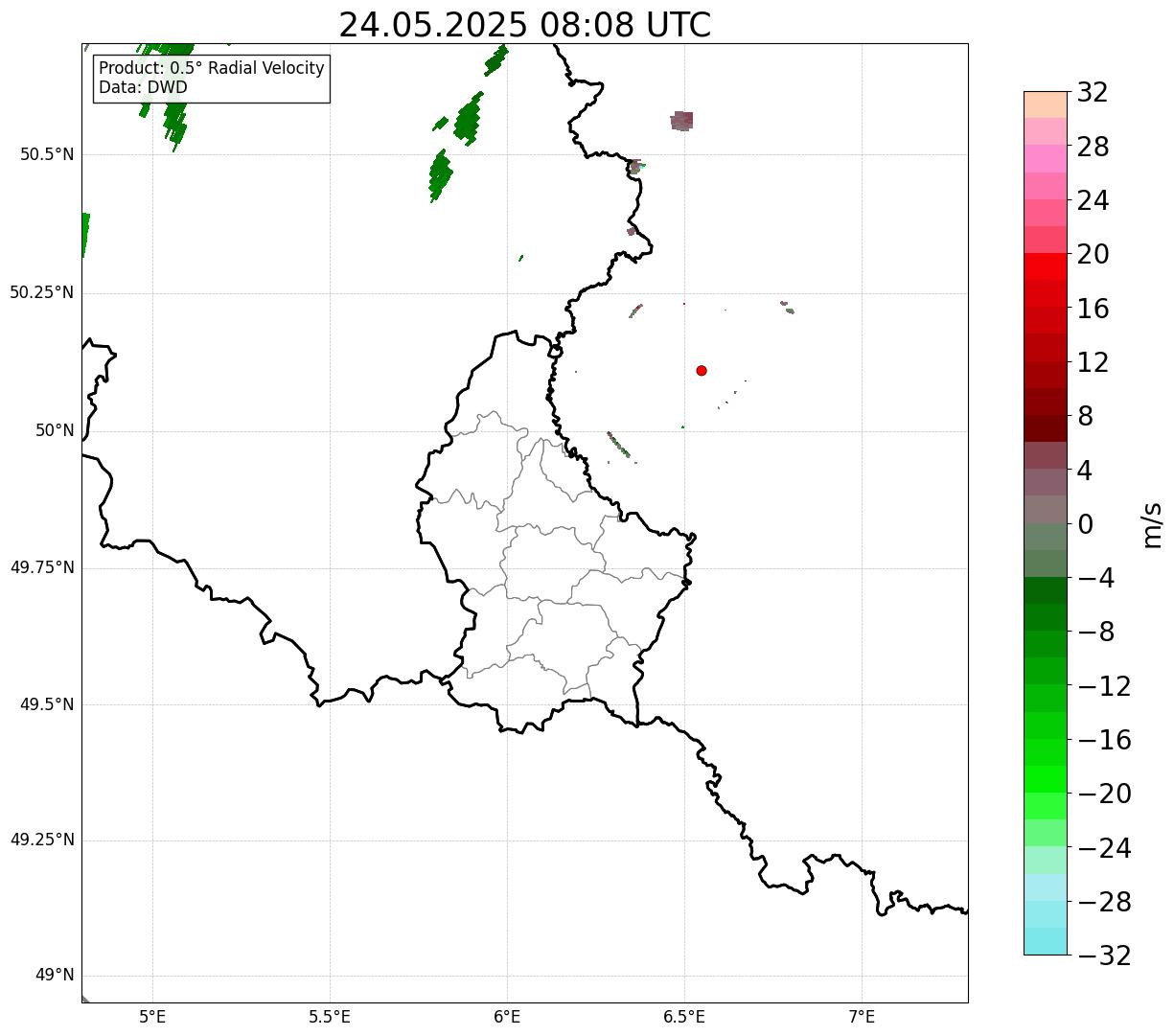Click the 'Data: DWD' text

point(143,87)
